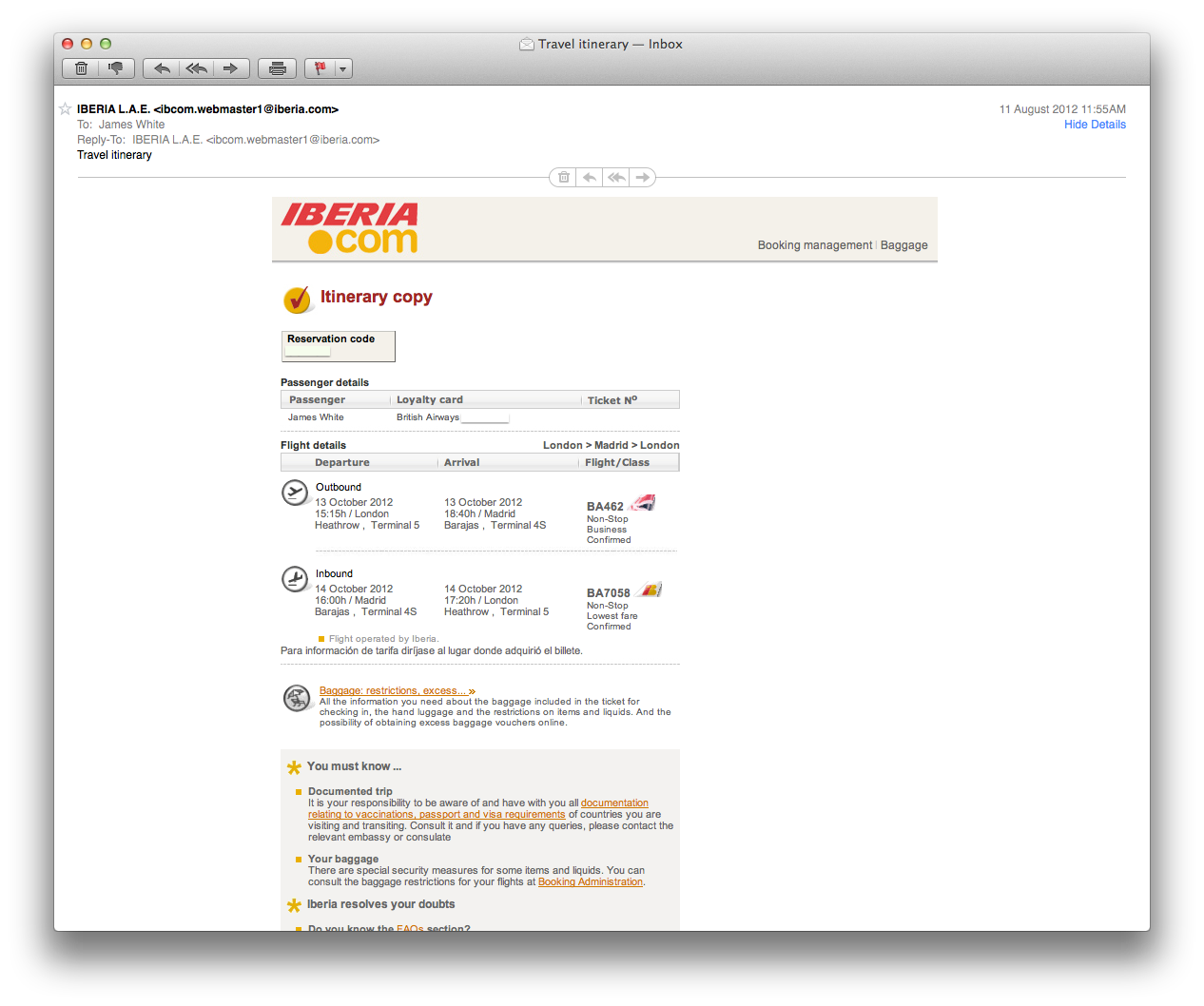1204x1006 pixels.
Task: Open the Booking Administration link
Action: [591, 882]
